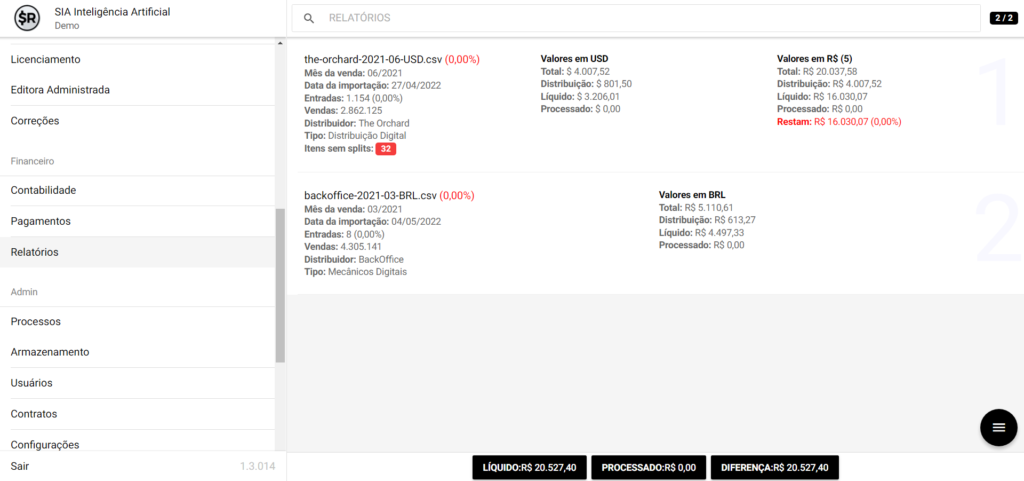Image resolution: width=1024 pixels, height=481 pixels.
Task: Click Sair to log out
Action: 20,467
